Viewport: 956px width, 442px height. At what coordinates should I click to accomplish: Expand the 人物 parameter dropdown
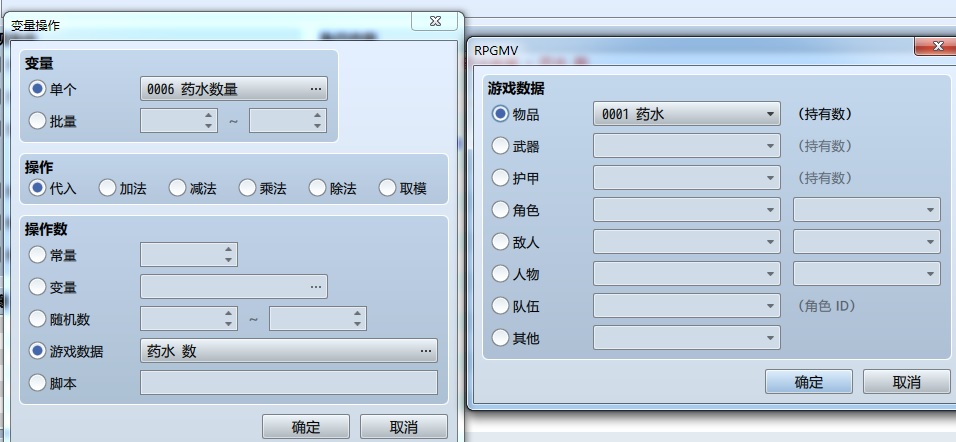coord(866,274)
